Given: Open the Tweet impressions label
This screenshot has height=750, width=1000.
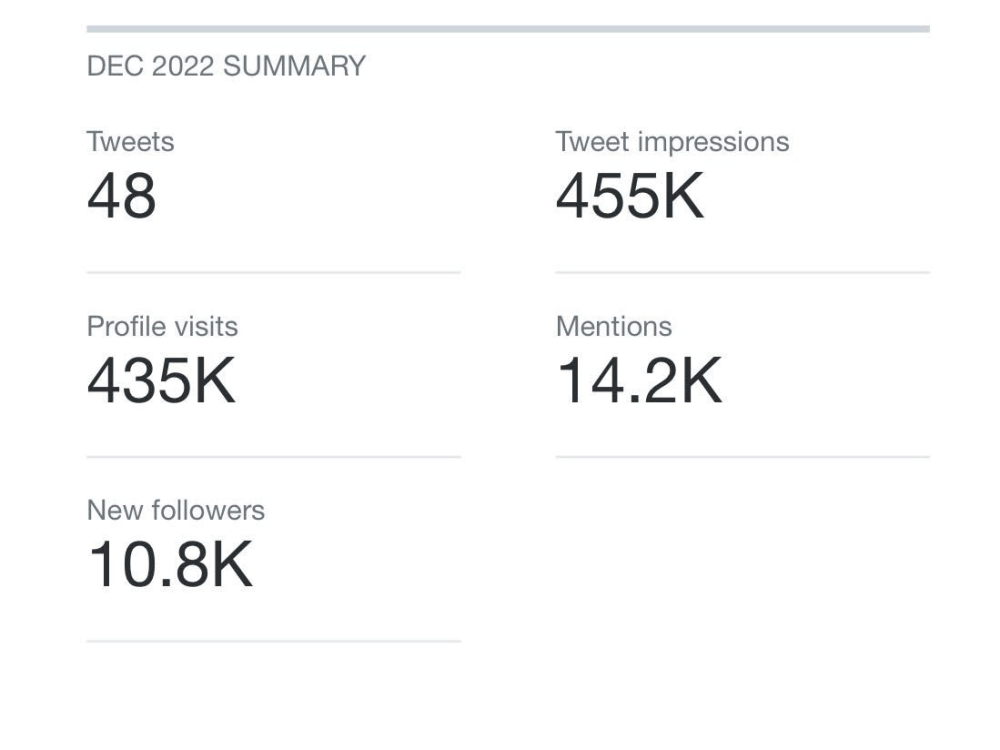Looking at the screenshot, I should [672, 142].
